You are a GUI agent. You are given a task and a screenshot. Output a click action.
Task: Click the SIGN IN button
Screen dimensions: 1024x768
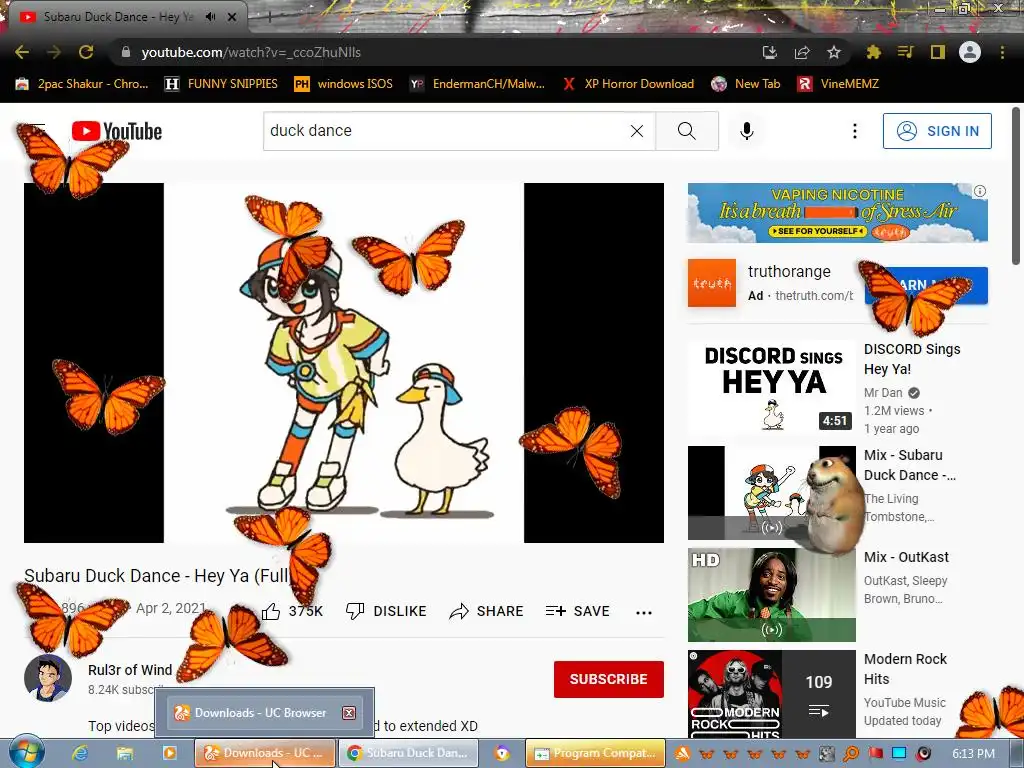[x=937, y=131]
